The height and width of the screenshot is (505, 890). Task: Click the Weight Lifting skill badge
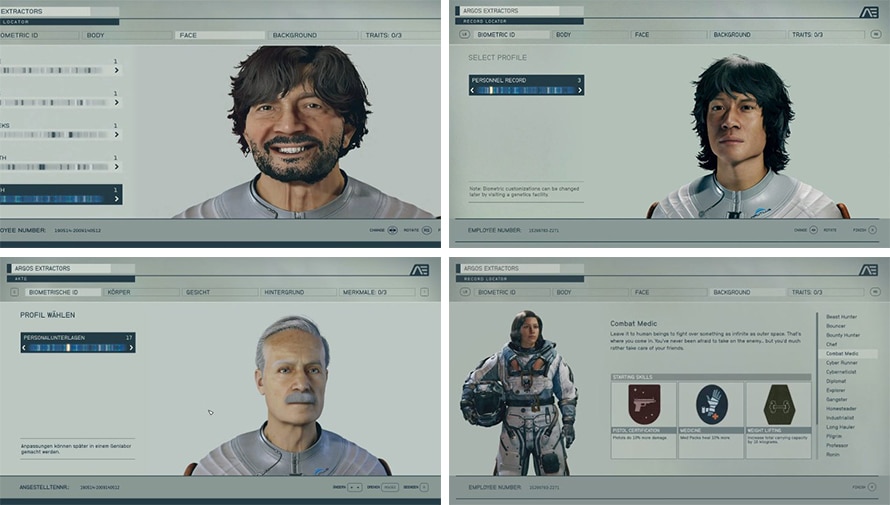click(779, 405)
